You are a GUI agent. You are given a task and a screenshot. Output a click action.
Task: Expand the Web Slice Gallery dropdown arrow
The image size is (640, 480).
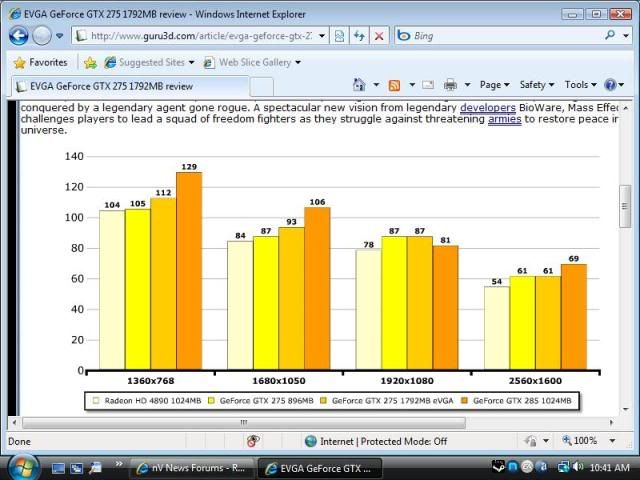tap(298, 62)
